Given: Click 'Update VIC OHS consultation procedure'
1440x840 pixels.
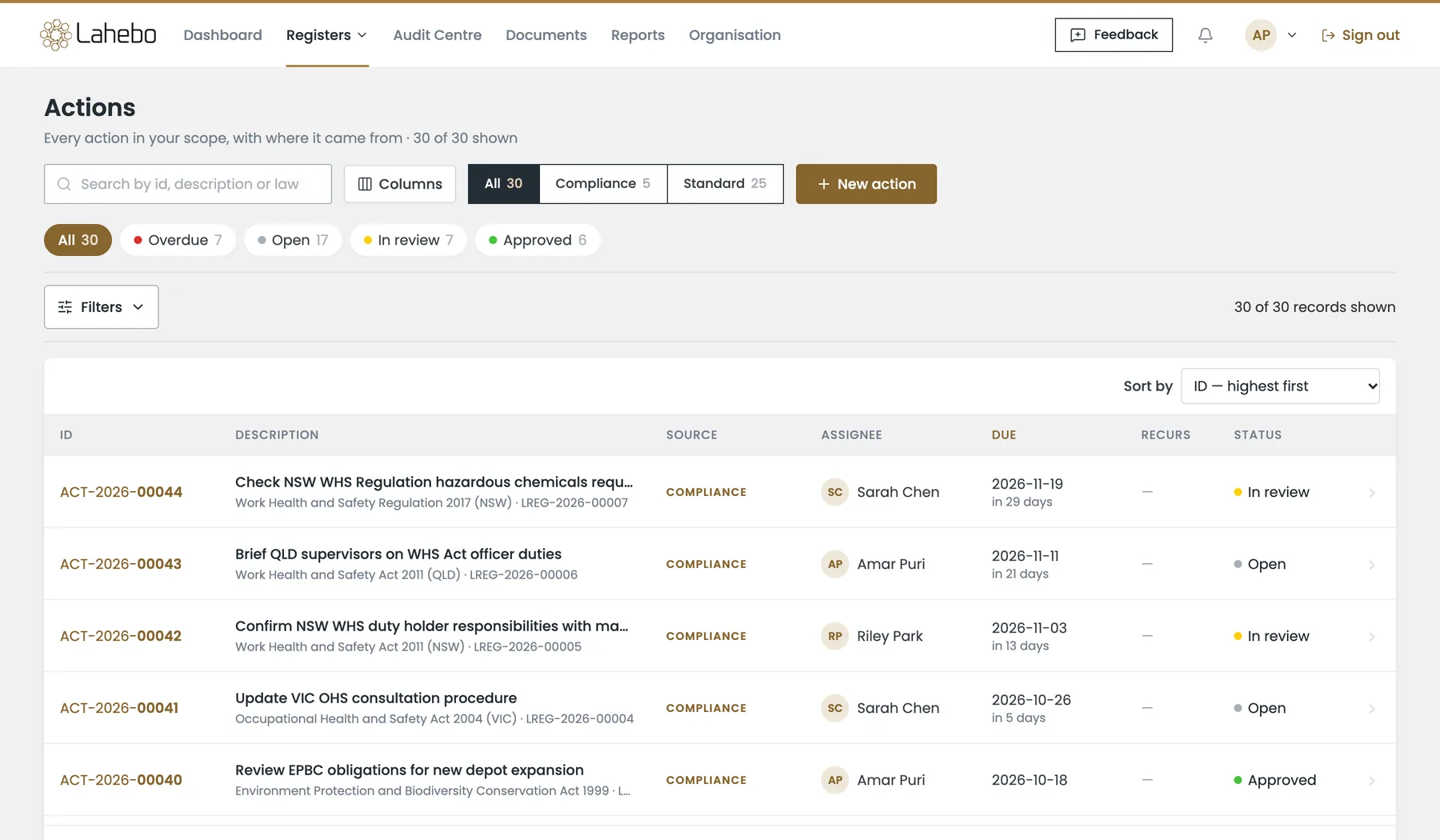Looking at the screenshot, I should click(x=376, y=698).
